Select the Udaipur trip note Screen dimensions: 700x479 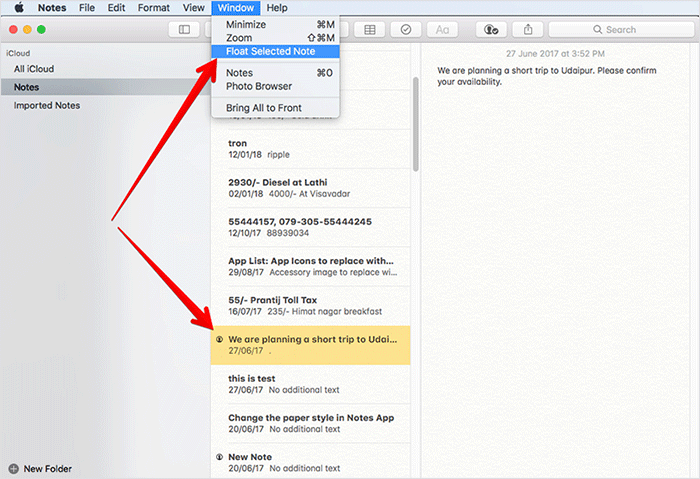(x=310, y=345)
